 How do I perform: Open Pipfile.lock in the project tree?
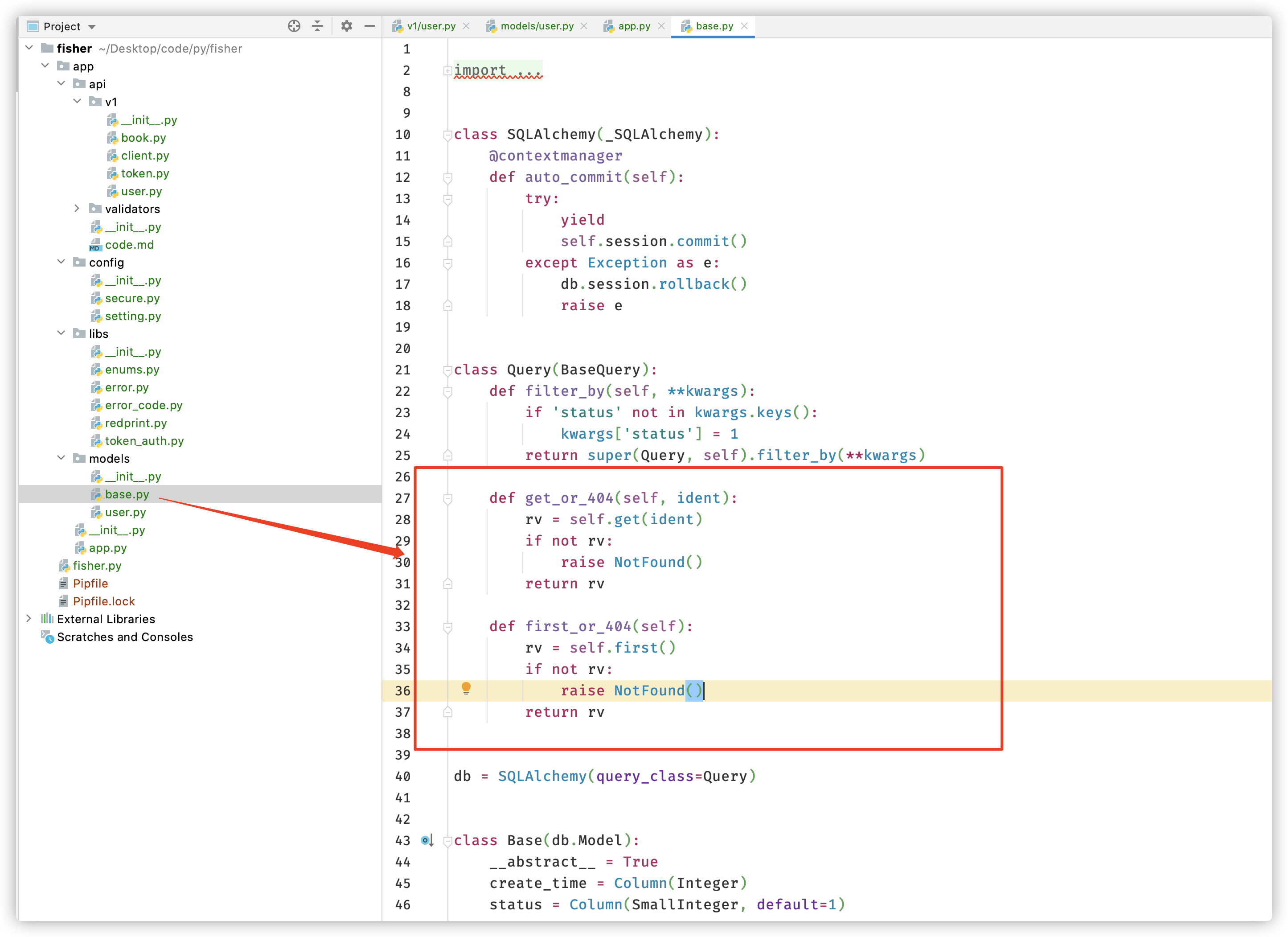[103, 601]
